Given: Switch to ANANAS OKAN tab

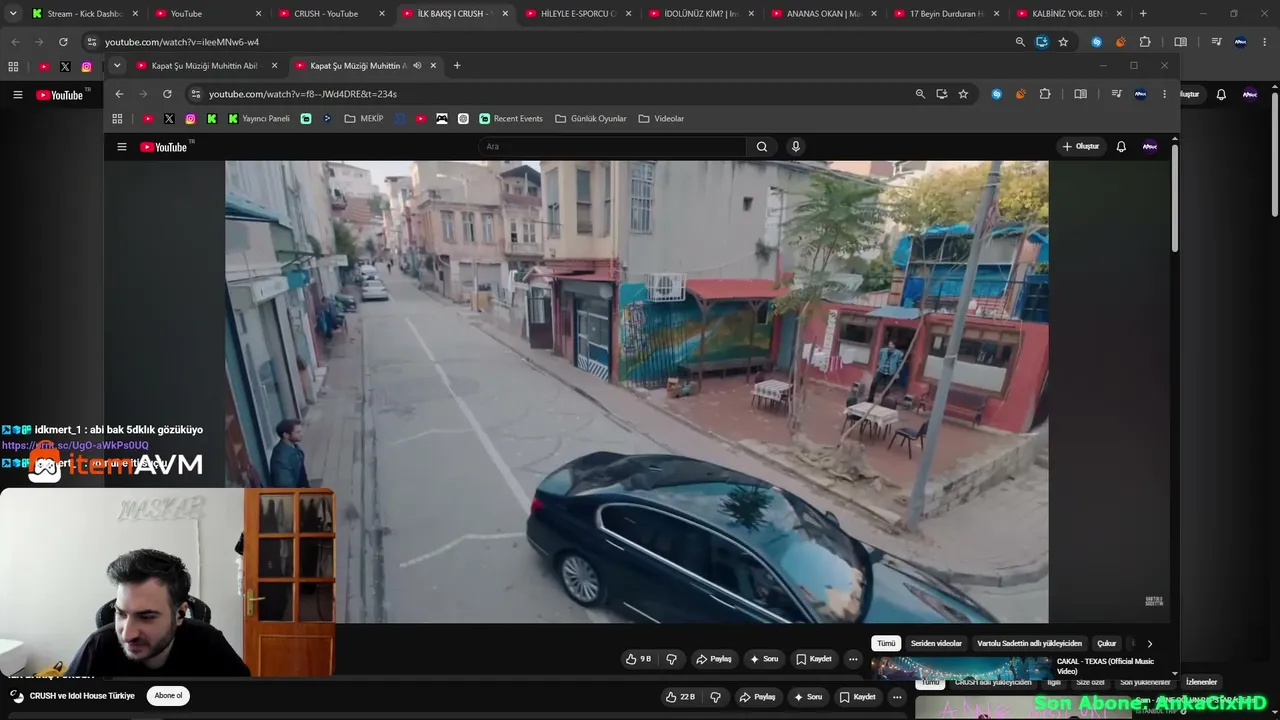Looking at the screenshot, I should (x=826, y=14).
